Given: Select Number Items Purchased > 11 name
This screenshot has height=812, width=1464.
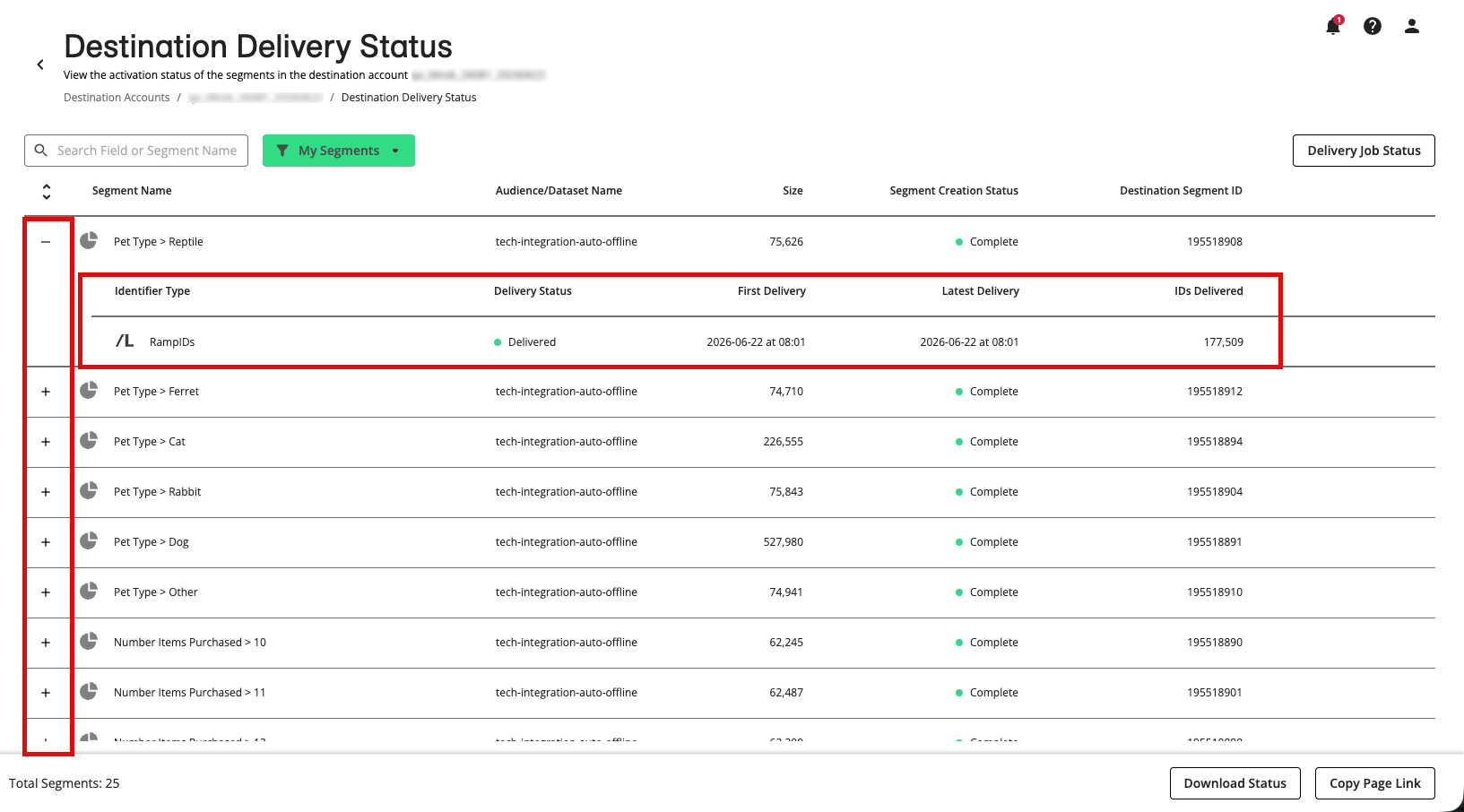Looking at the screenshot, I should click(x=190, y=693).
